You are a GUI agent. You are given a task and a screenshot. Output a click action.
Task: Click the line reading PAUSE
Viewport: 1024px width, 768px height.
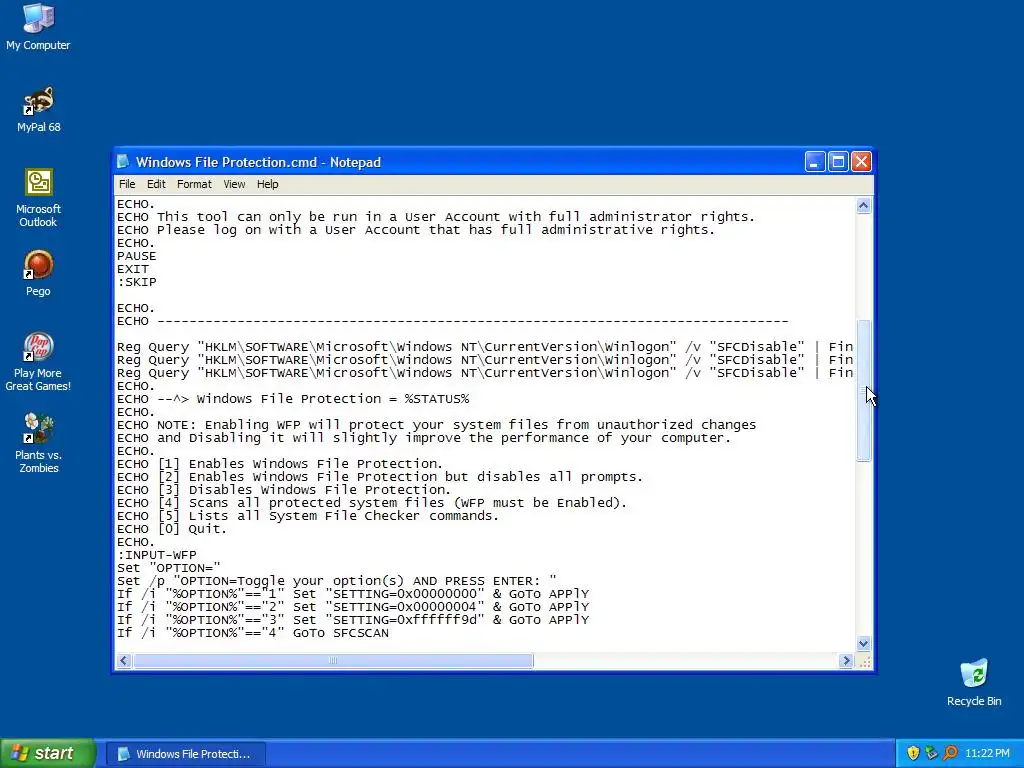click(x=136, y=256)
